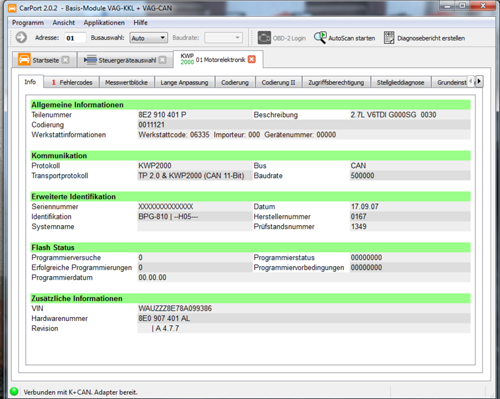
Task: Click the Codierung value 0011121
Action: 151,125
